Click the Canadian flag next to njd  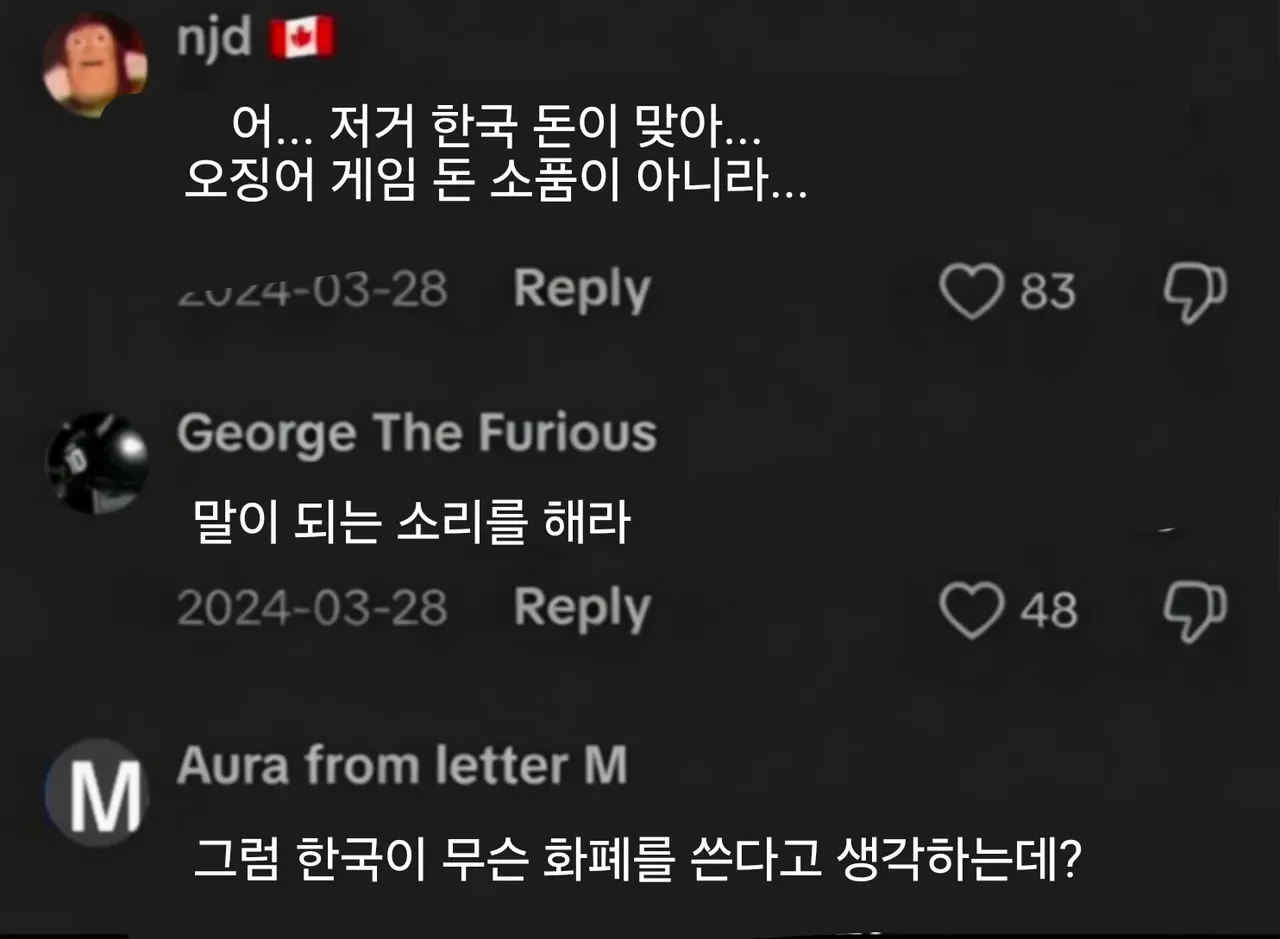[x=302, y=39]
